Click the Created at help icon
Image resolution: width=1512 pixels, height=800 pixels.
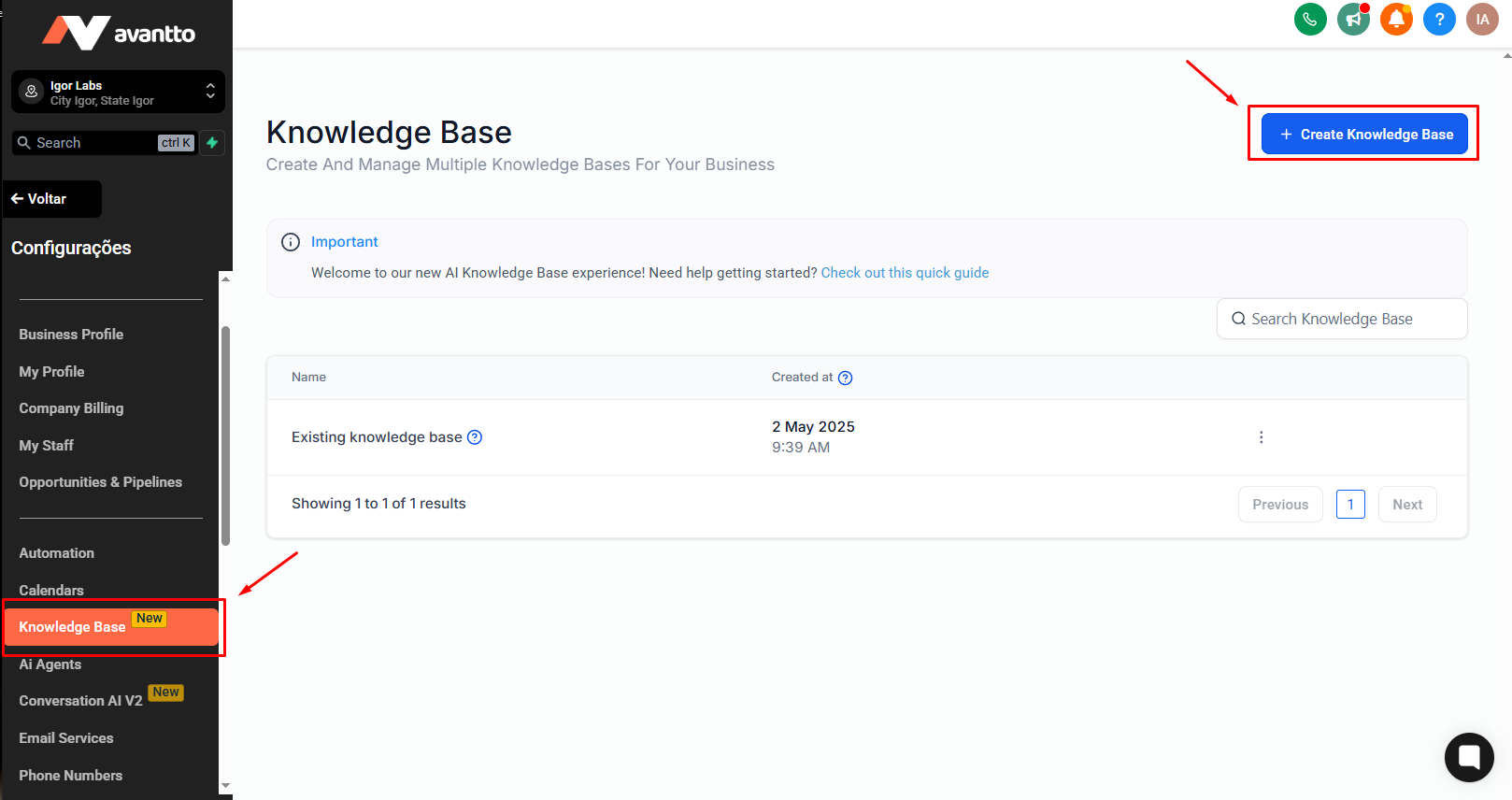click(846, 378)
